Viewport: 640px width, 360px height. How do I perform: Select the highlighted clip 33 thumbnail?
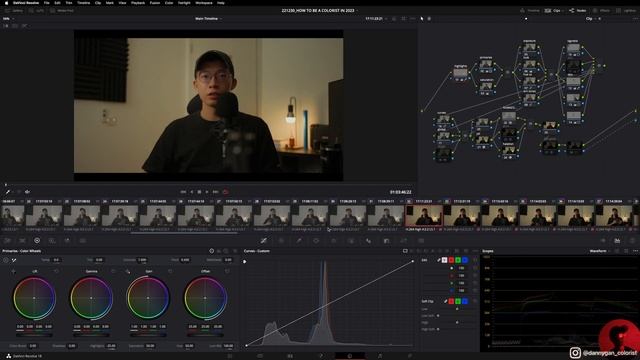pyautogui.click(x=424, y=215)
